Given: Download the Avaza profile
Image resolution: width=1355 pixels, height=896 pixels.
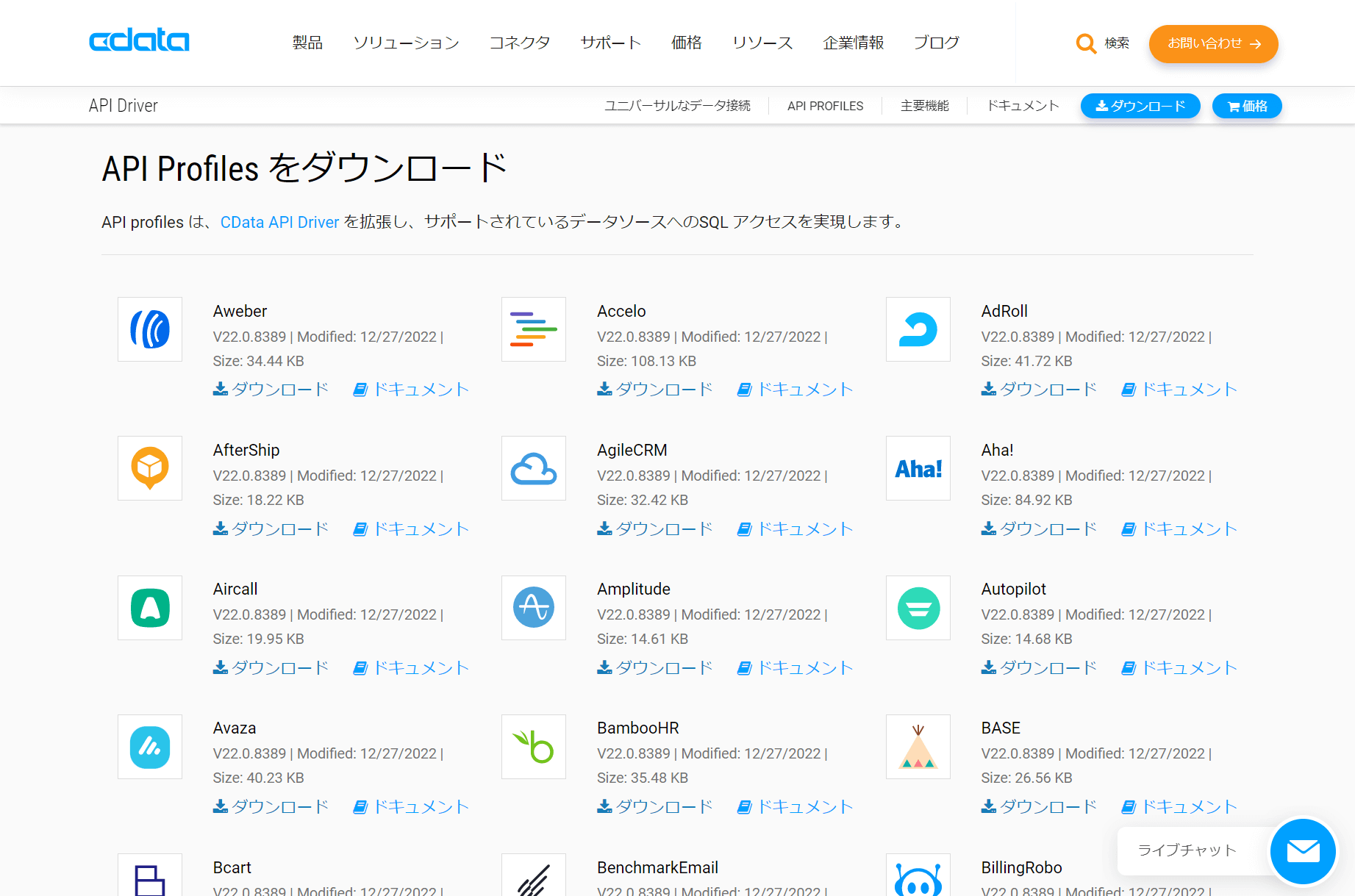Looking at the screenshot, I should click(x=271, y=806).
